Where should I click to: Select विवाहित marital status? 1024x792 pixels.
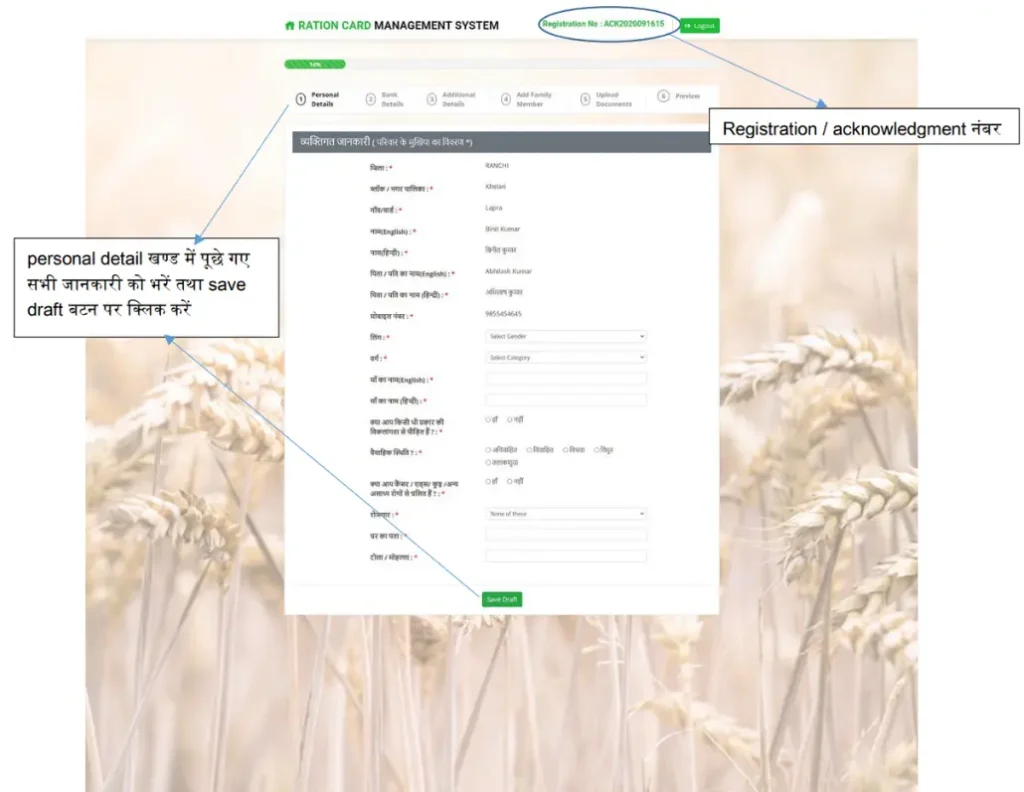point(530,450)
